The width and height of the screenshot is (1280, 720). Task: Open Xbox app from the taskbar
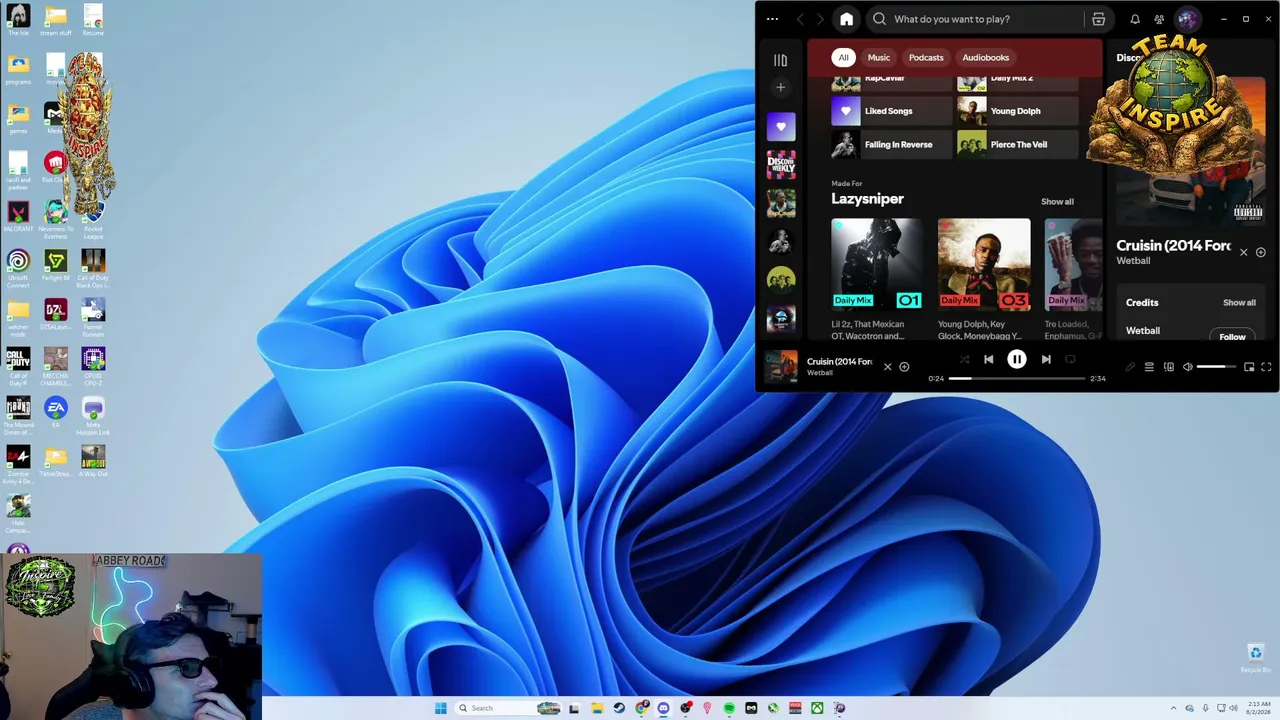coord(817,708)
